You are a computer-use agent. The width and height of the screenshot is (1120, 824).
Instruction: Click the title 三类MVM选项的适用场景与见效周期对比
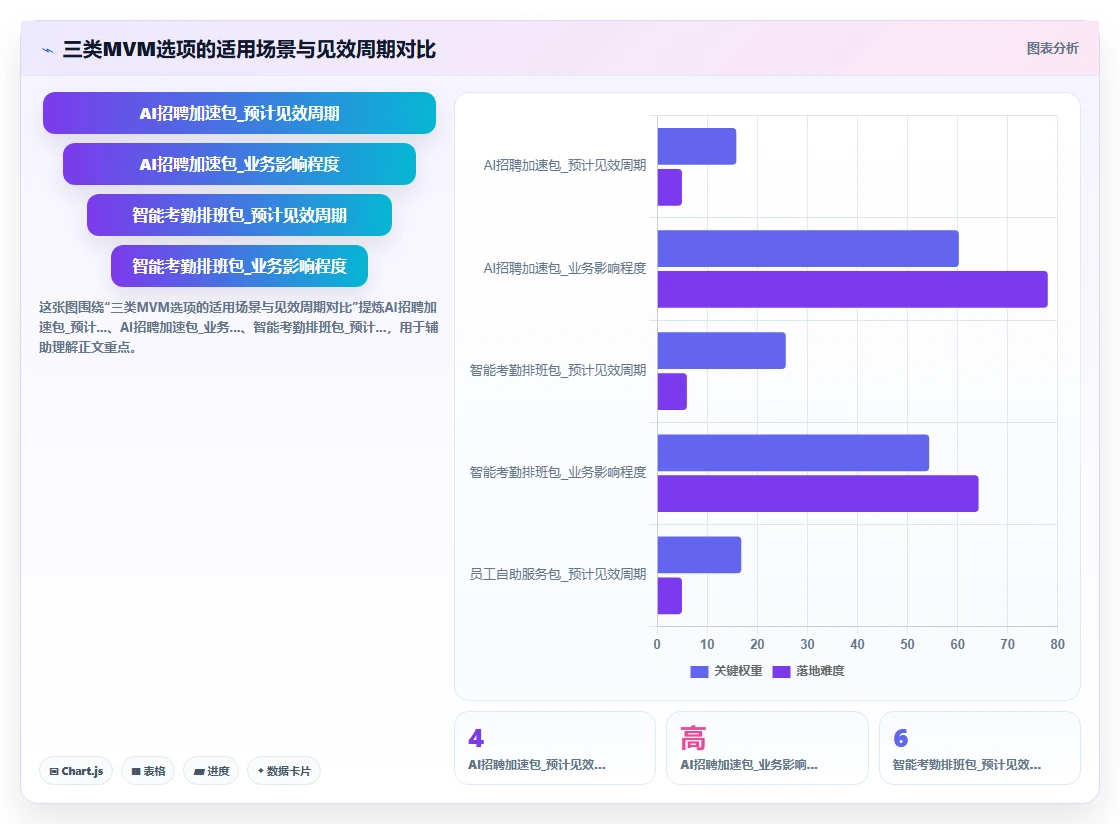[x=249, y=50]
